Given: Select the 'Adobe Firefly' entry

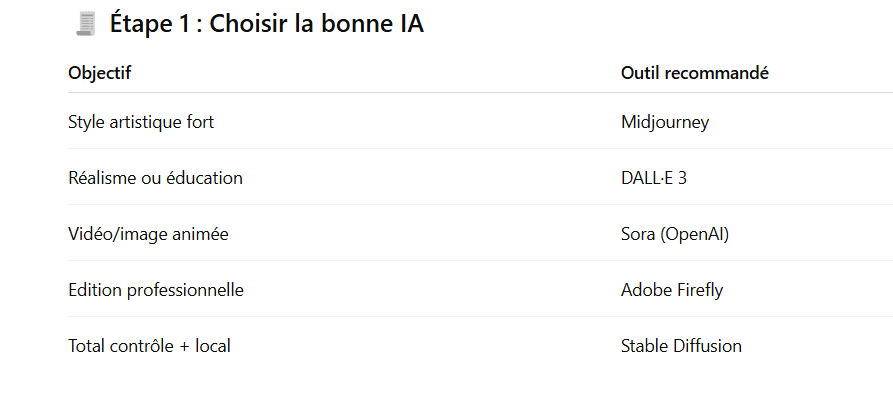Looking at the screenshot, I should tap(672, 290).
